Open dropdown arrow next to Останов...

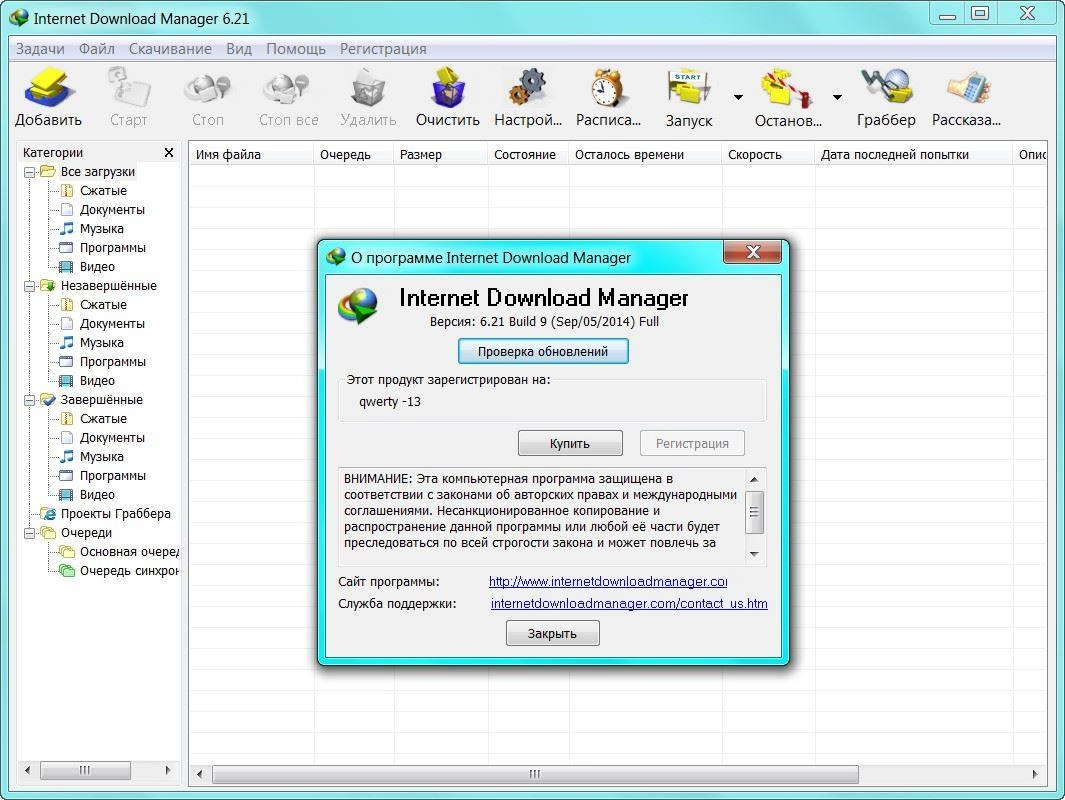(x=837, y=97)
